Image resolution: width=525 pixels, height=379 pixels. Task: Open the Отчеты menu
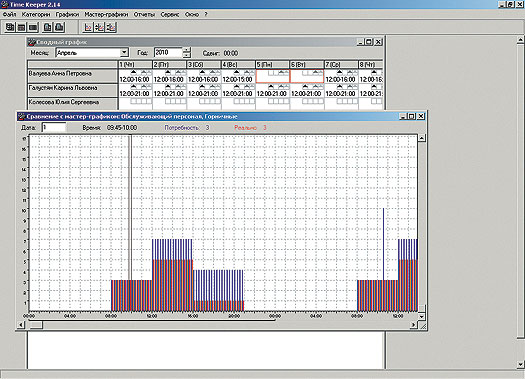tap(144, 14)
